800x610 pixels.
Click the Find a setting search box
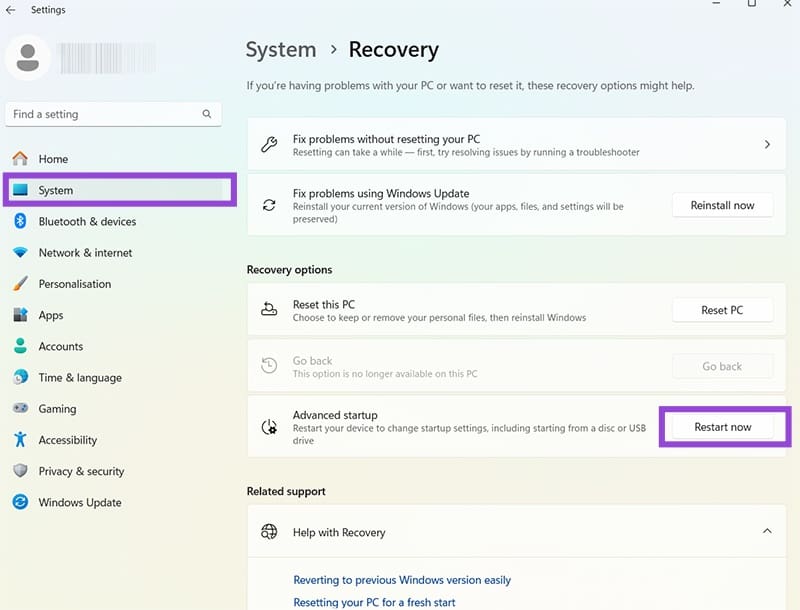coord(105,114)
